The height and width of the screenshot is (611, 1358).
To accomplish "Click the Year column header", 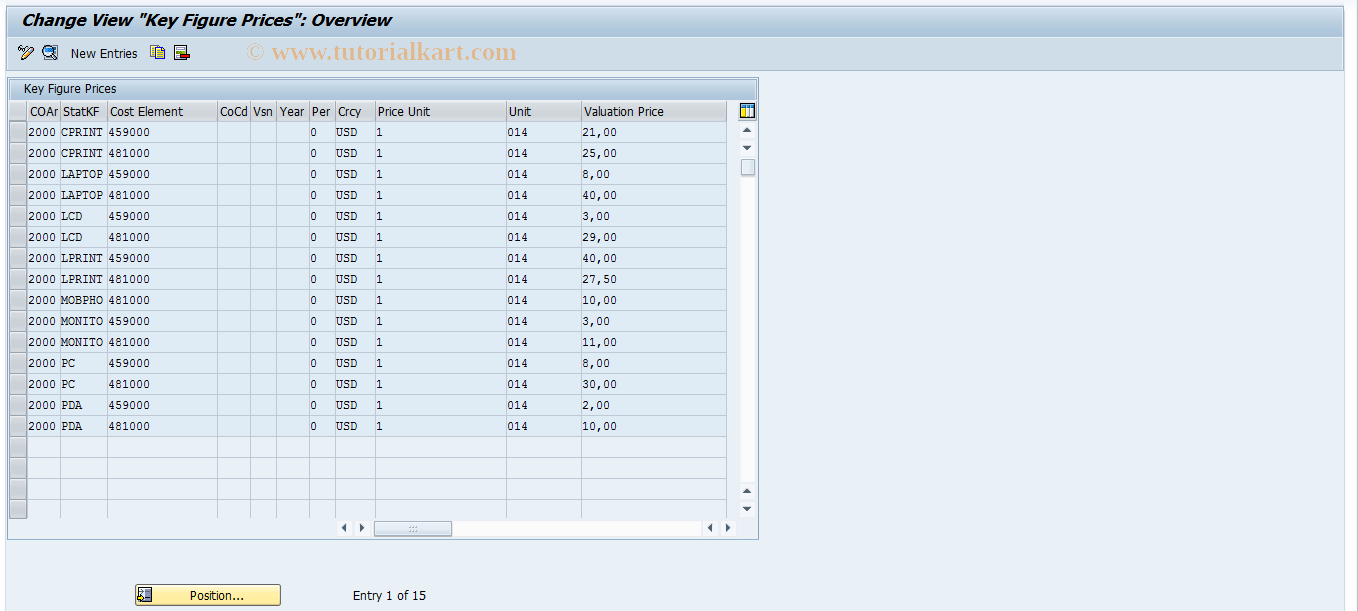I will point(292,111).
